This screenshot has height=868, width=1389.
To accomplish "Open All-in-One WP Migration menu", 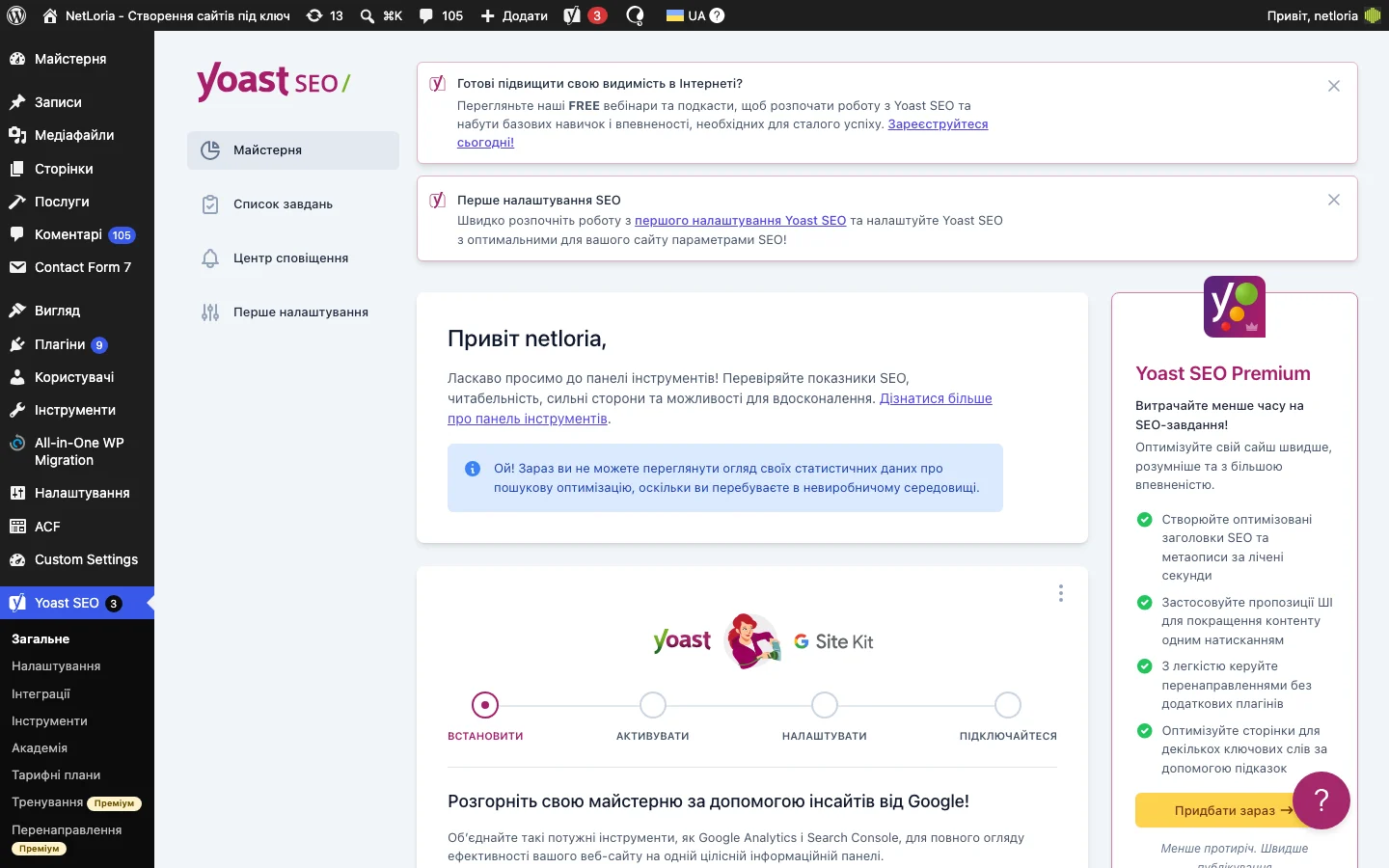I will 77,451.
